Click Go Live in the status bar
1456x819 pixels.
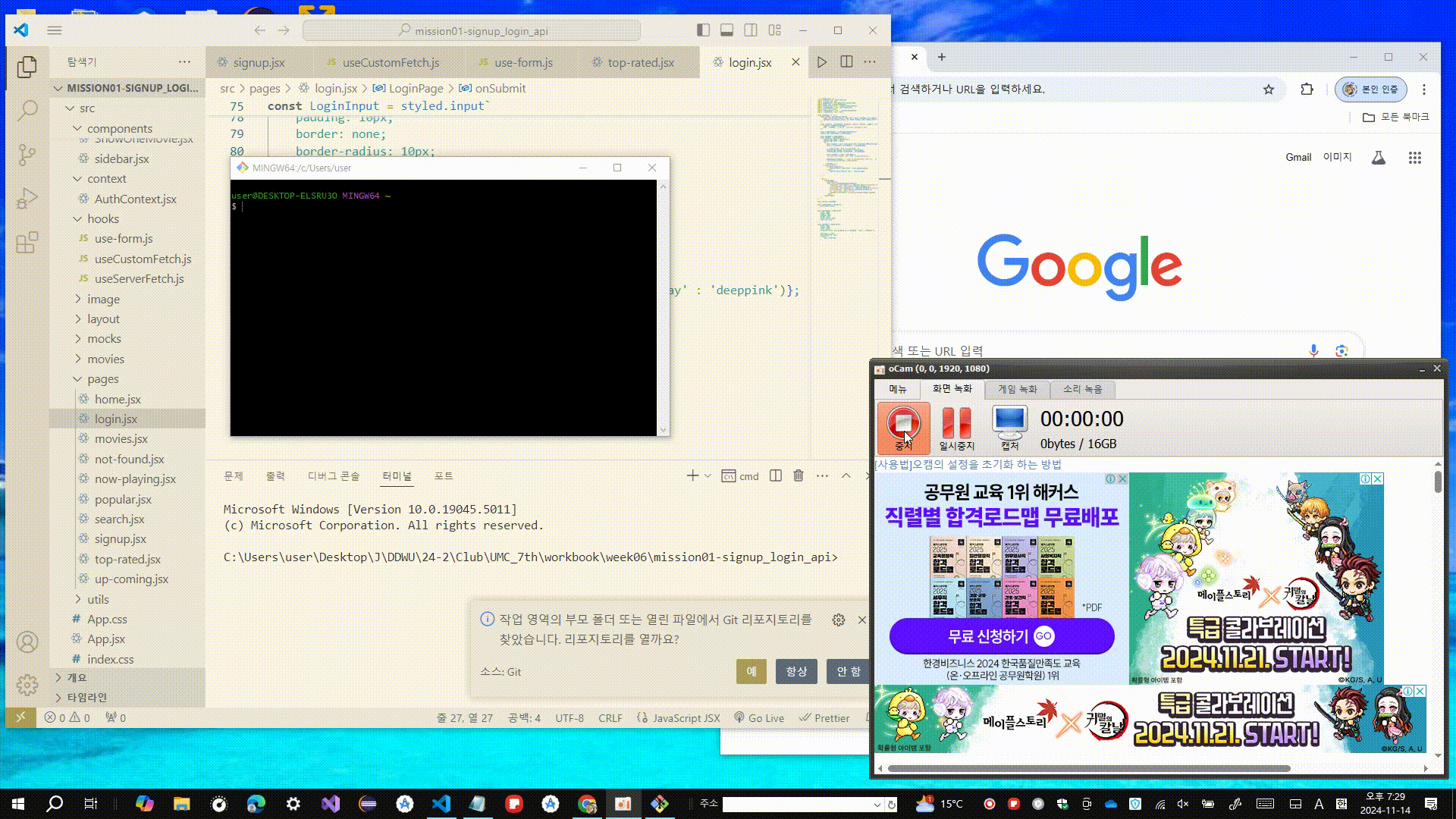pyautogui.click(x=759, y=718)
